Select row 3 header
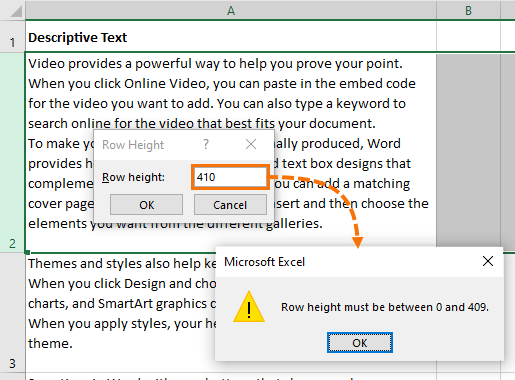515x380 pixels. [x=12, y=313]
